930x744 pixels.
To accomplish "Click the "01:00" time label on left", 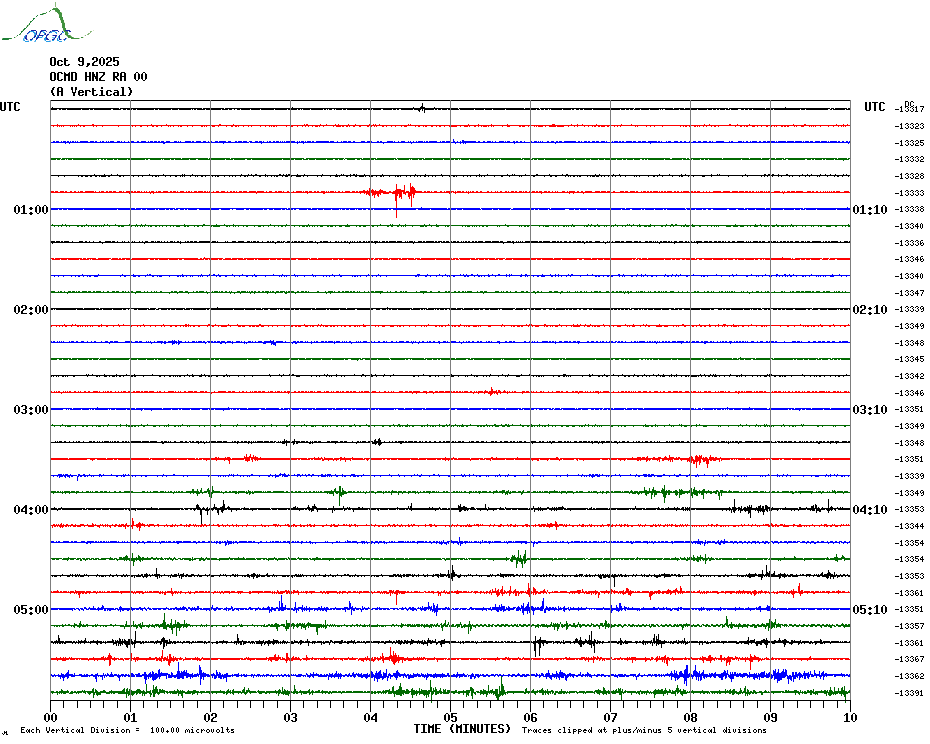I will point(31,209).
